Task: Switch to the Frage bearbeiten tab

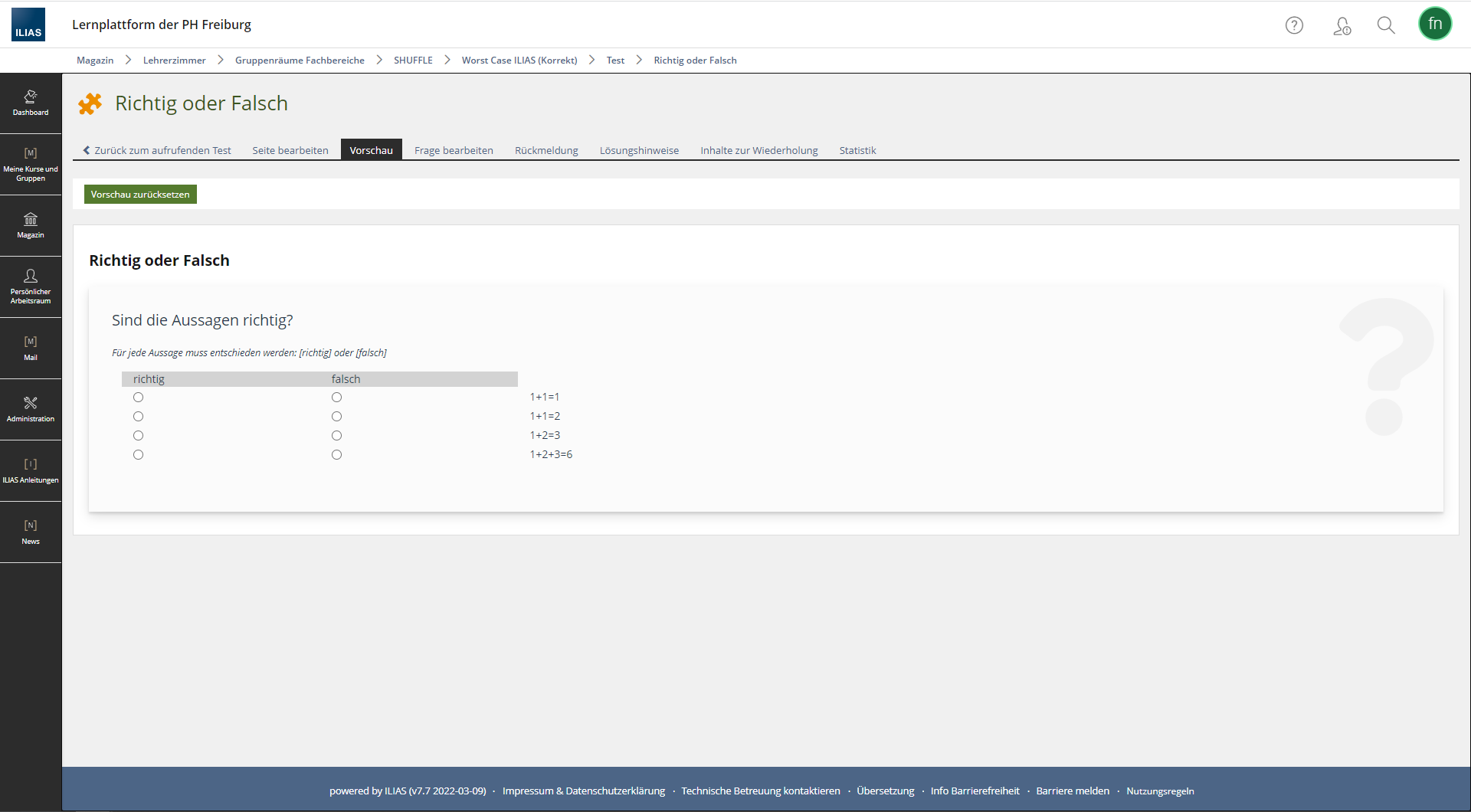Action: tap(454, 150)
